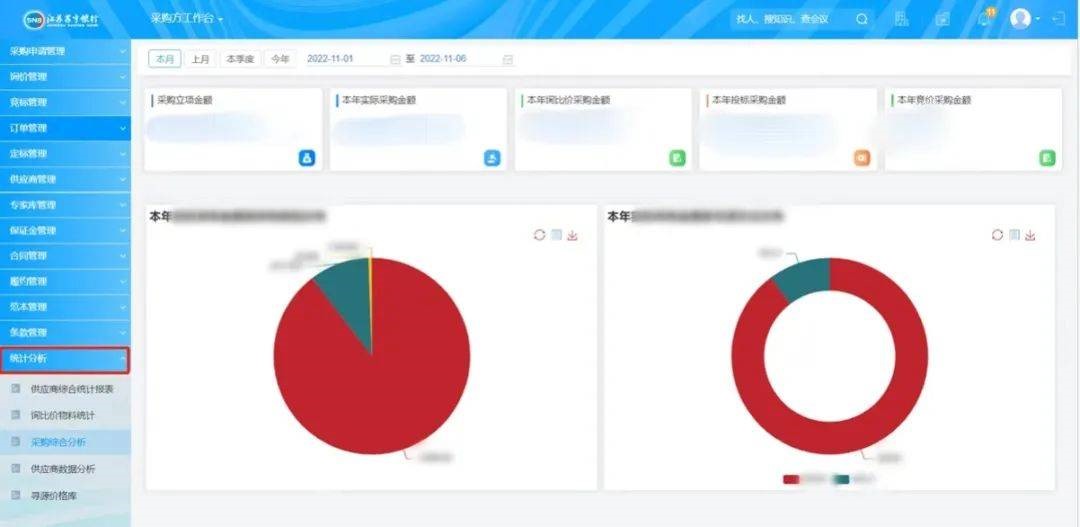Screen dimensions: 1080x527
Task: Open 供应商综合统计报表 submenu item
Action: pyautogui.click(x=72, y=388)
